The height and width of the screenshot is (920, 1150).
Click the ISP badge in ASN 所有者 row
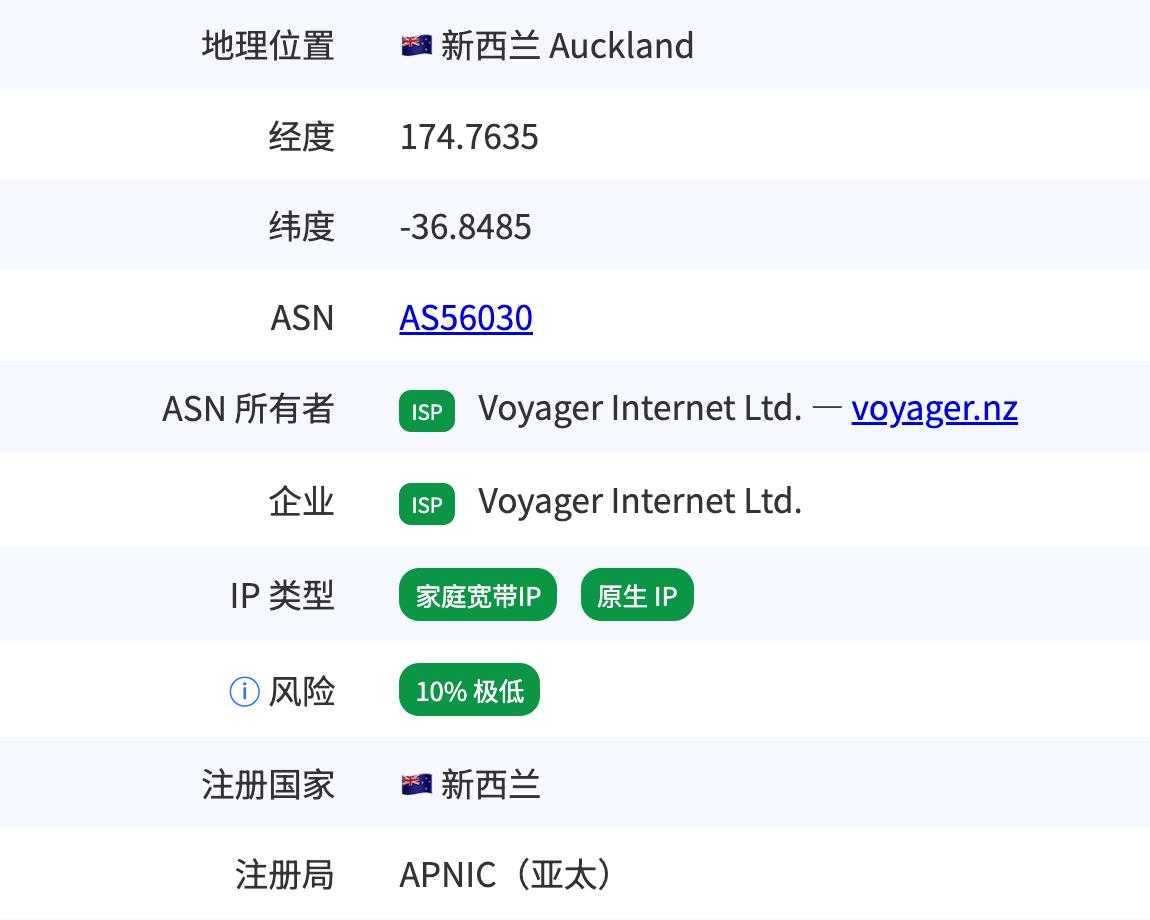click(x=427, y=412)
